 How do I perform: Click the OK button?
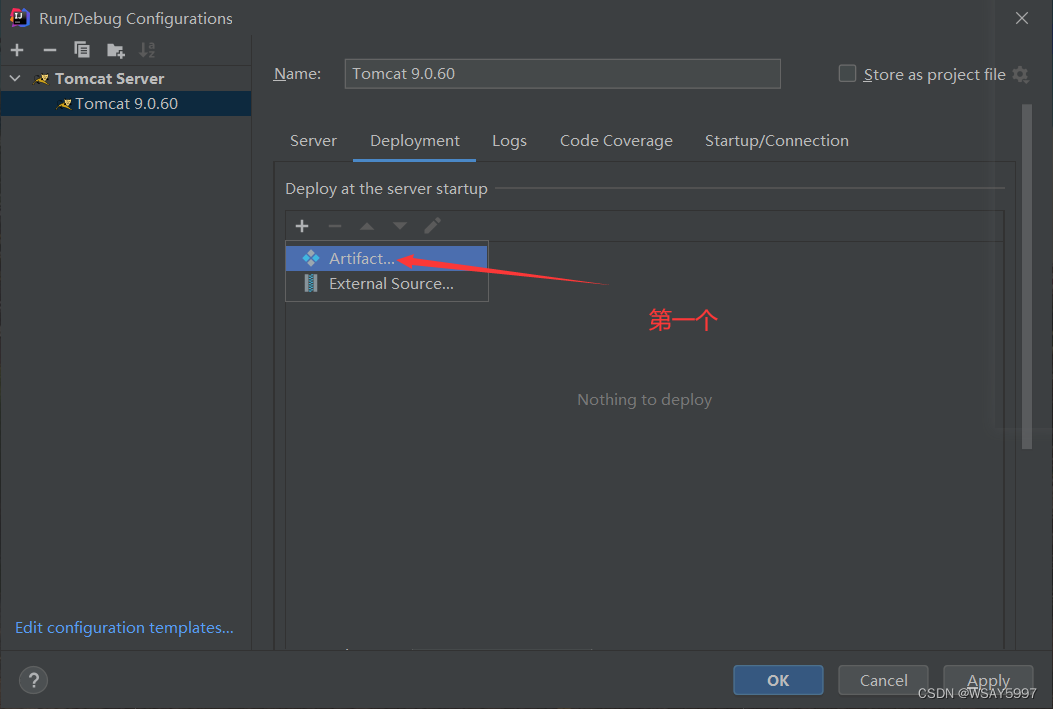point(778,680)
